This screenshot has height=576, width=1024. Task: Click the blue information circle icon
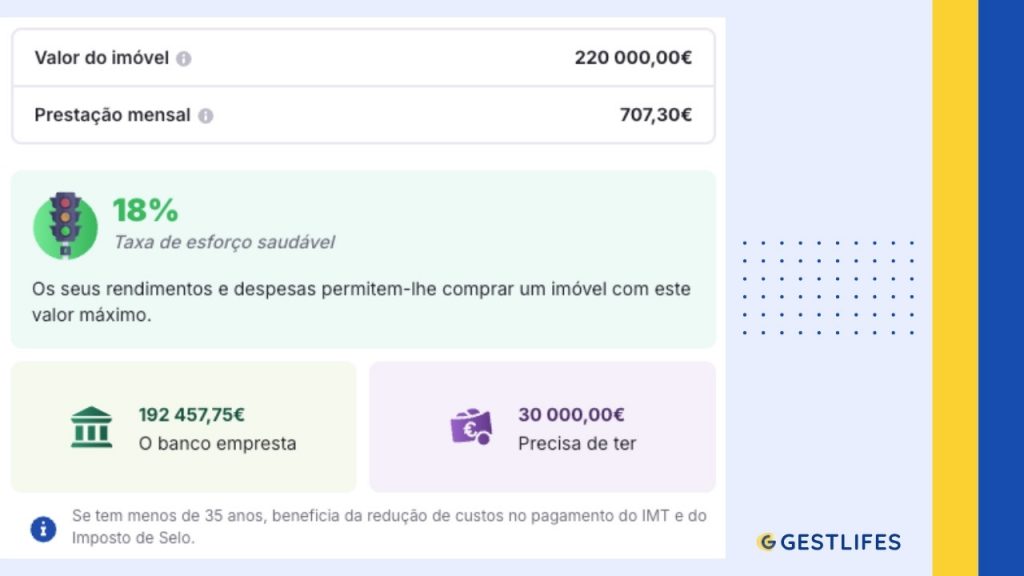click(43, 528)
